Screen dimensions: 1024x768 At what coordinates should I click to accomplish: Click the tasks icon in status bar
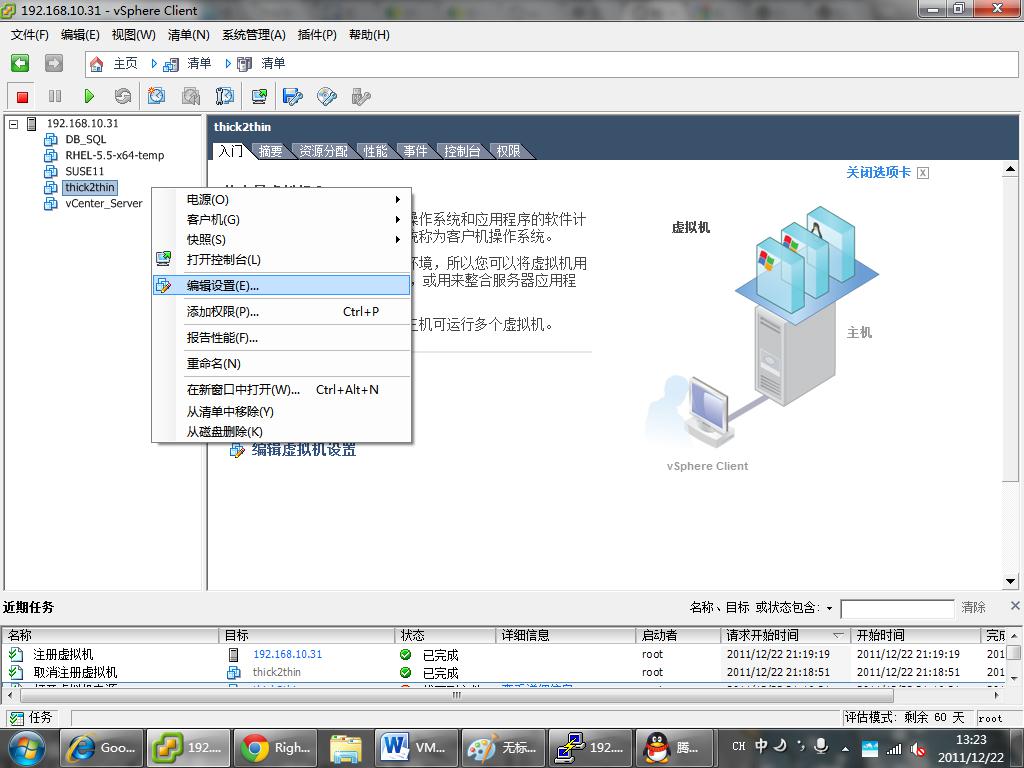[x=16, y=718]
